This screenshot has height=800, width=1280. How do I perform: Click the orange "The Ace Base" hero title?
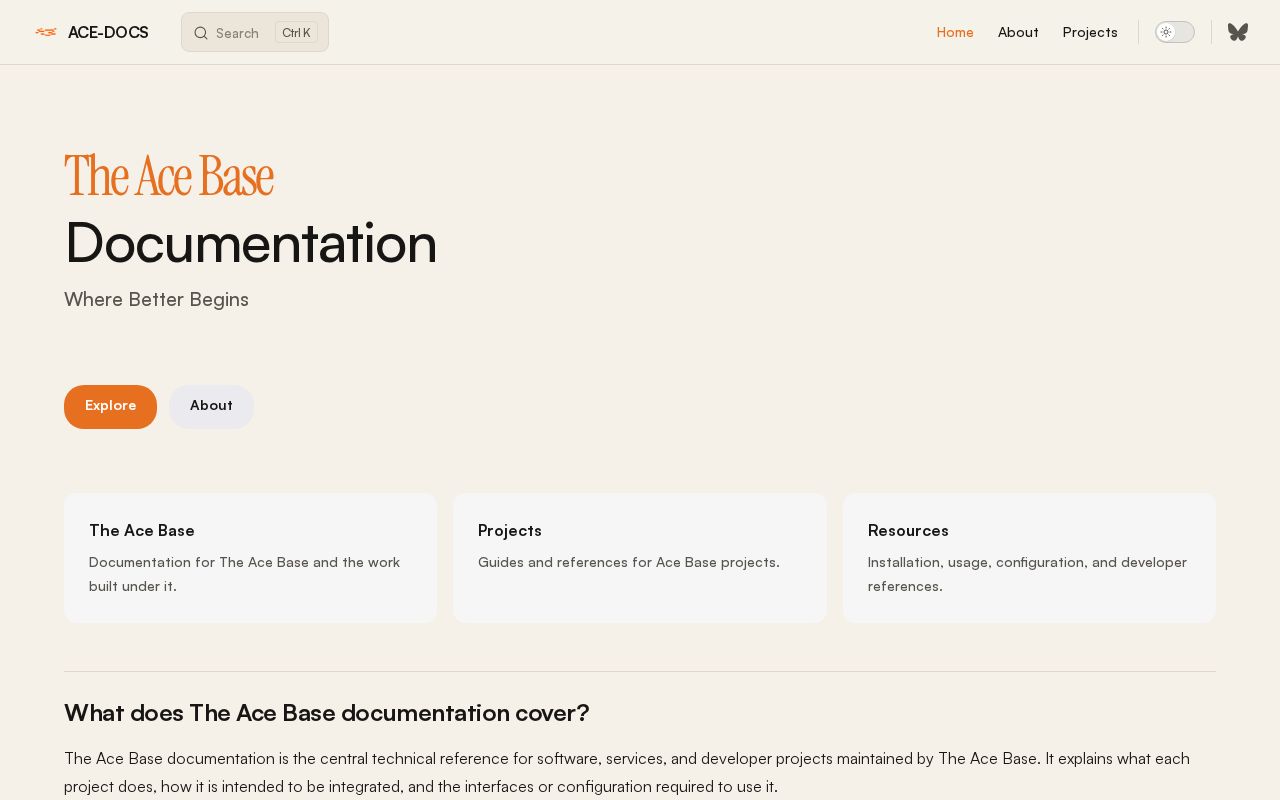tap(169, 175)
